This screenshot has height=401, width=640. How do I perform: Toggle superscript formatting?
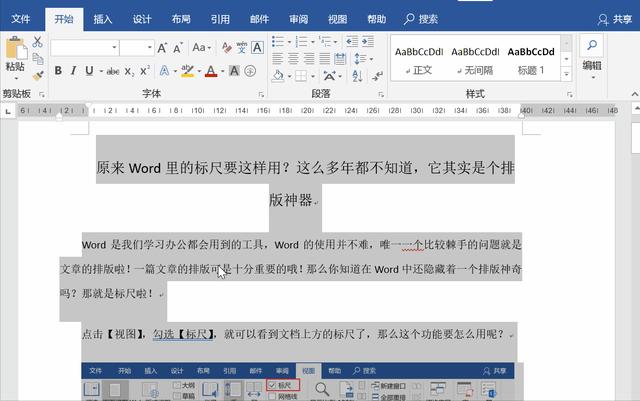tap(144, 71)
